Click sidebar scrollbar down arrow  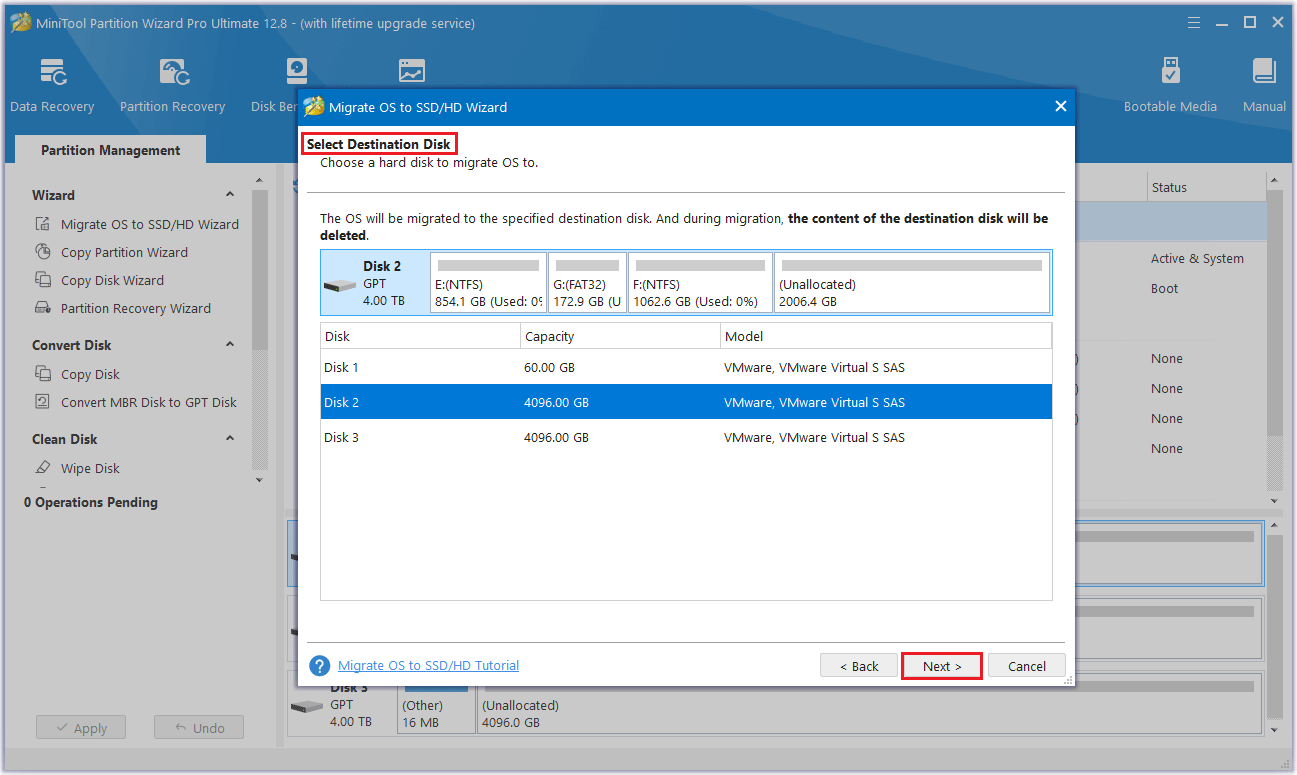(x=260, y=480)
